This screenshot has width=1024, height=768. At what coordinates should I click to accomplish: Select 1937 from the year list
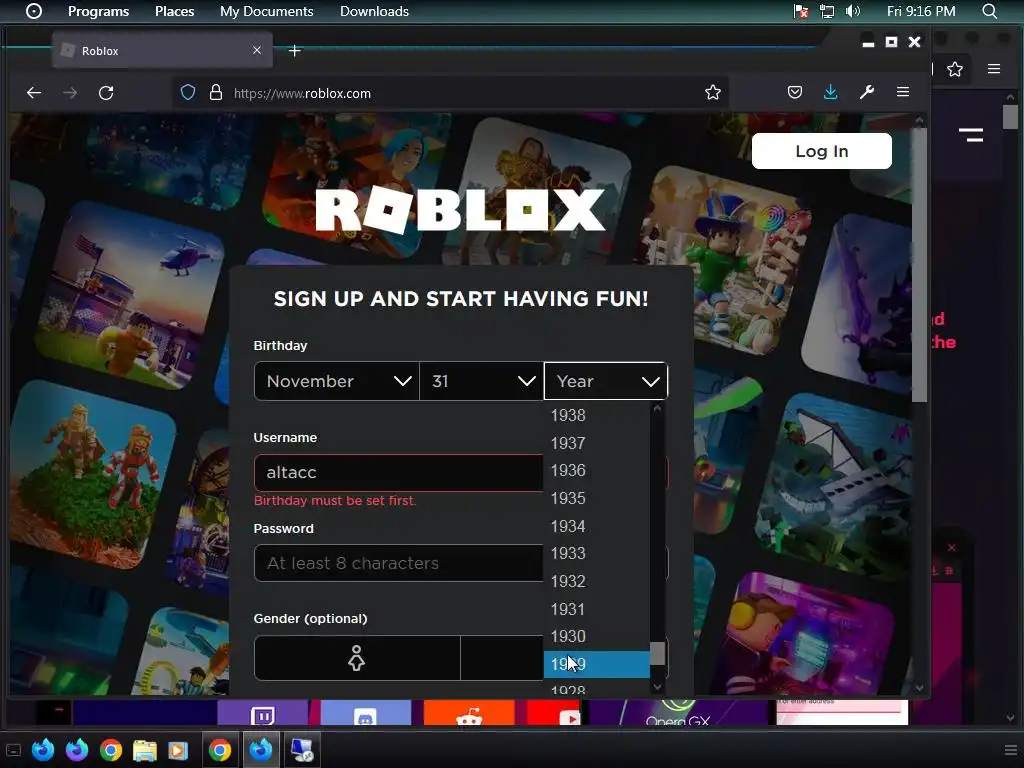597,443
